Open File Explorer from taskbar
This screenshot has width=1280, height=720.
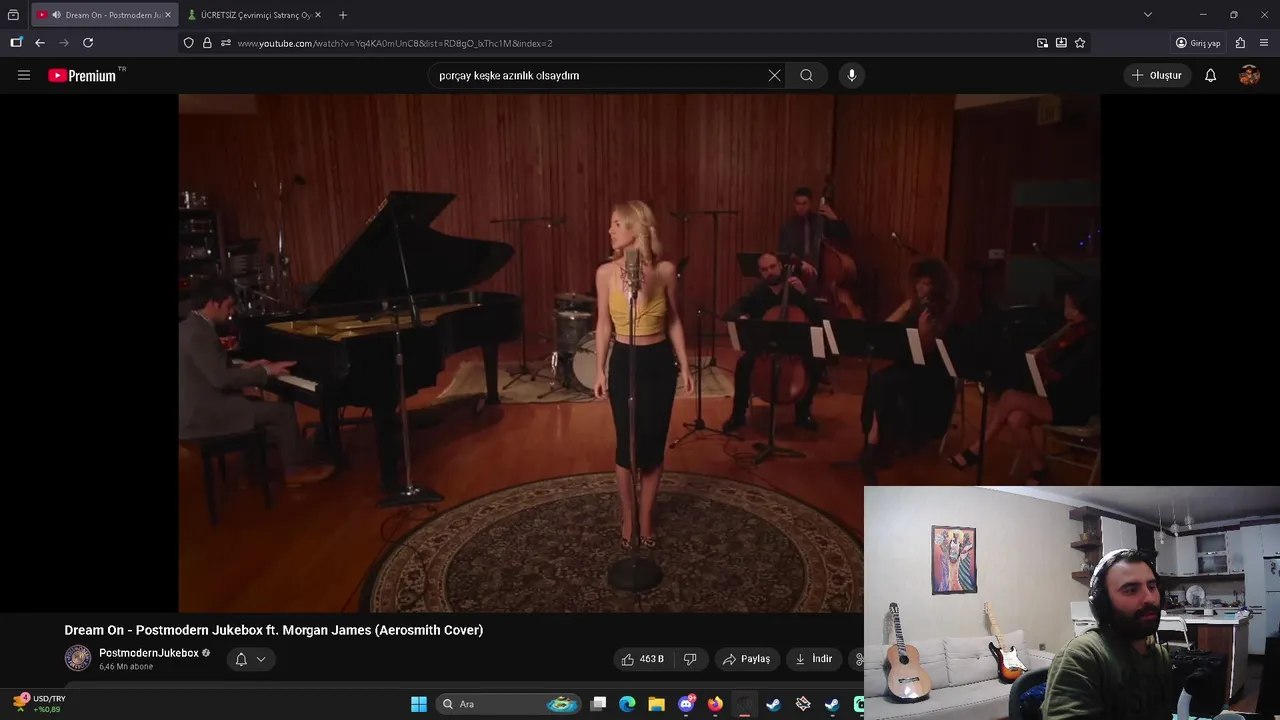656,704
